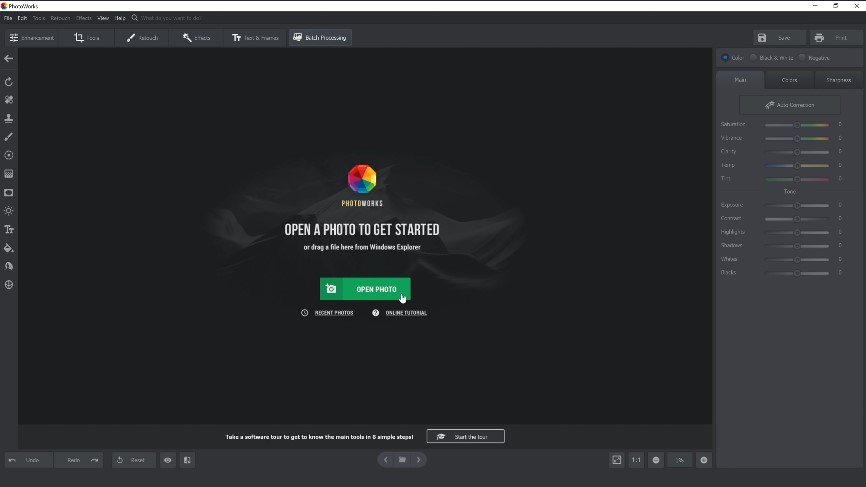Image resolution: width=866 pixels, height=487 pixels.
Task: Set zoom to 1:1
Action: pos(636,460)
